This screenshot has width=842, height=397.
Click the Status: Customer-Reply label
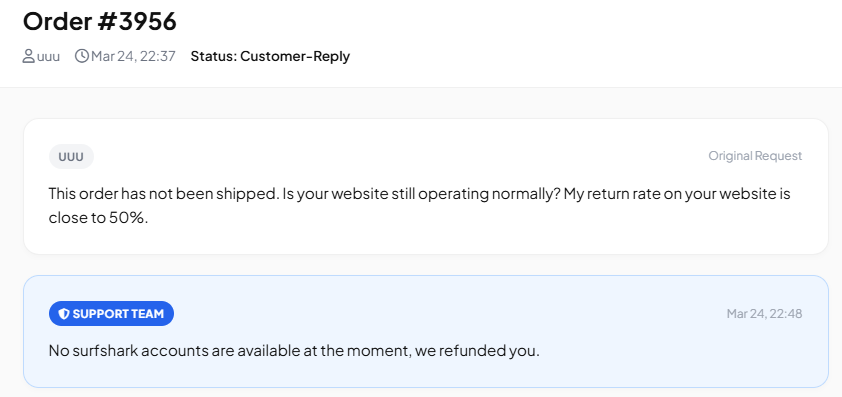point(270,56)
